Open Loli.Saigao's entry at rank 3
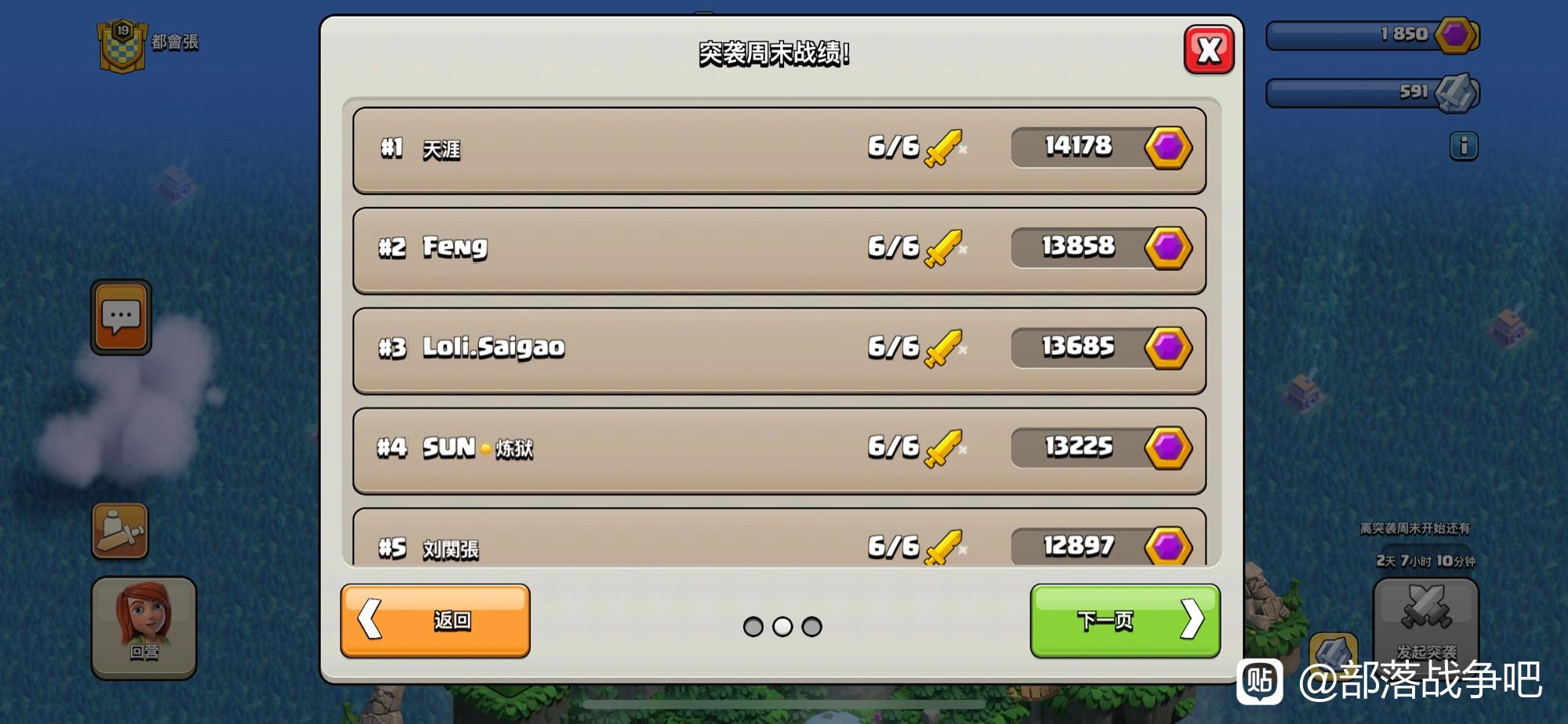The width and height of the screenshot is (1568, 724). click(x=779, y=351)
